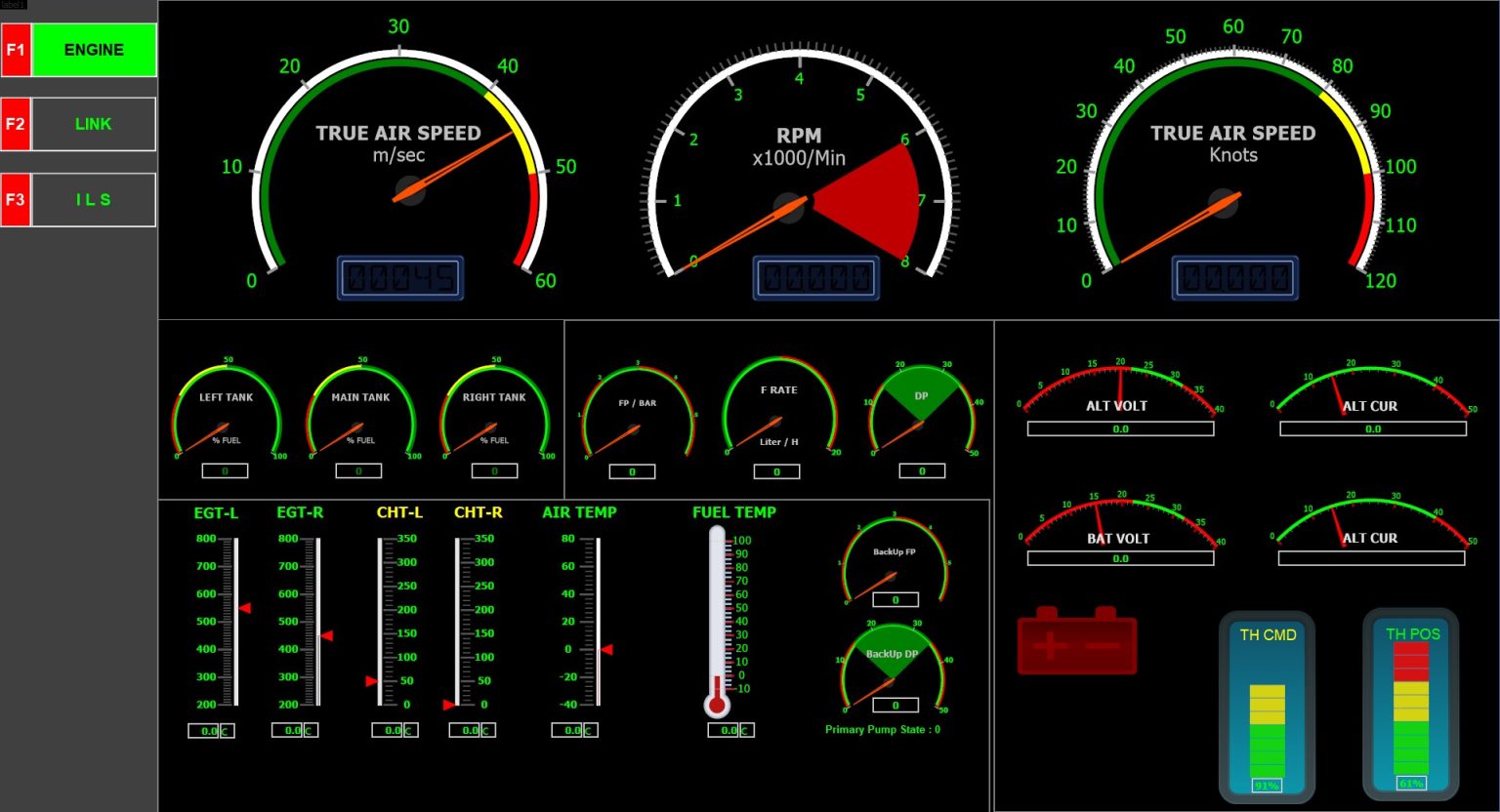The height and width of the screenshot is (812, 1500).
Task: Select the FUEL TEMP thermometer
Action: (716, 625)
